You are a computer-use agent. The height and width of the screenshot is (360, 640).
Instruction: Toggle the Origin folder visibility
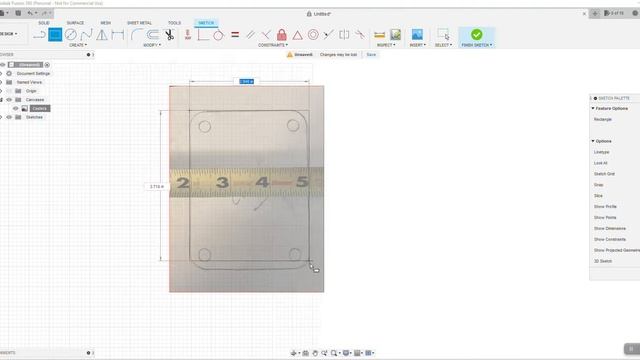(x=9, y=91)
